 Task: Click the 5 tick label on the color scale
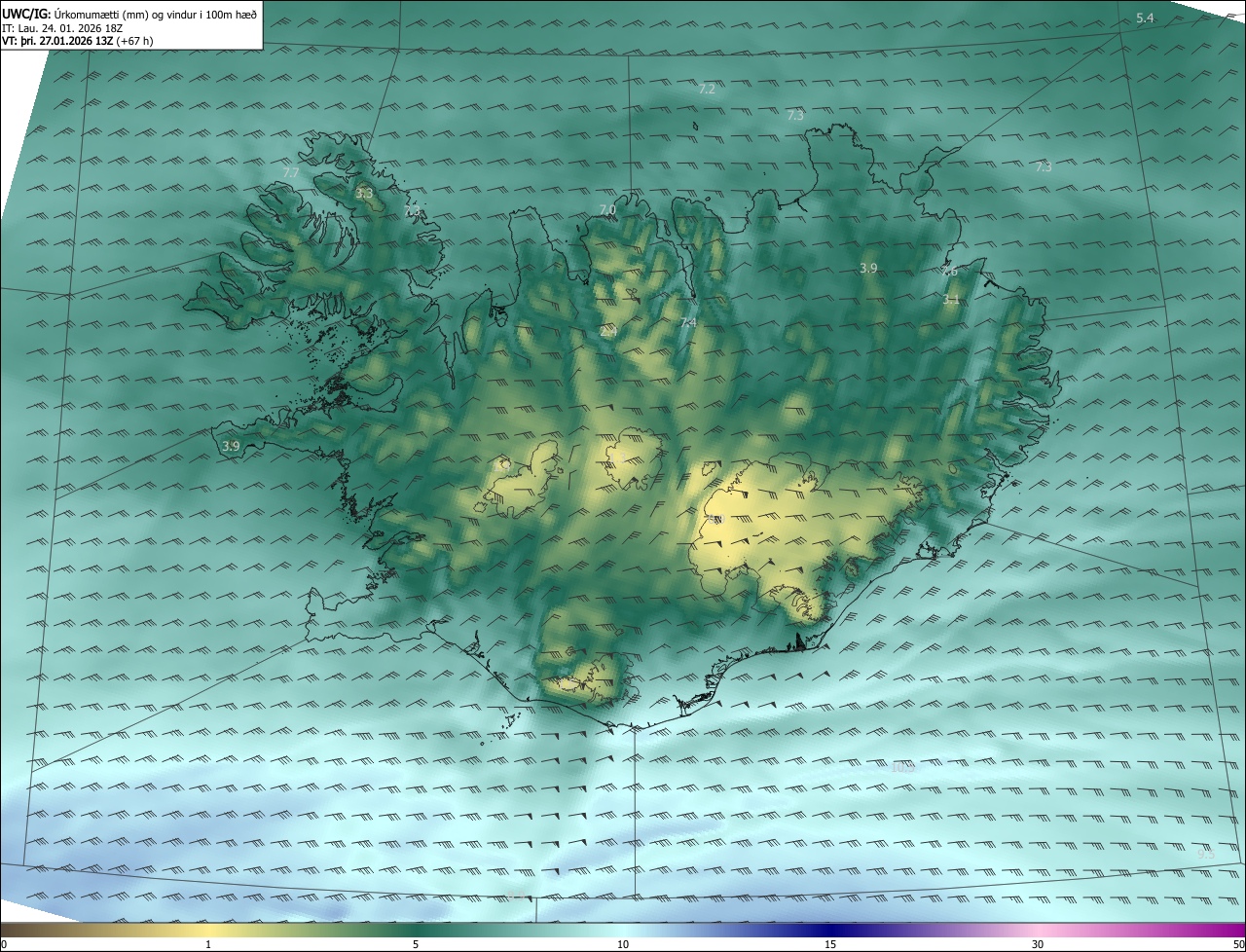coord(416,944)
